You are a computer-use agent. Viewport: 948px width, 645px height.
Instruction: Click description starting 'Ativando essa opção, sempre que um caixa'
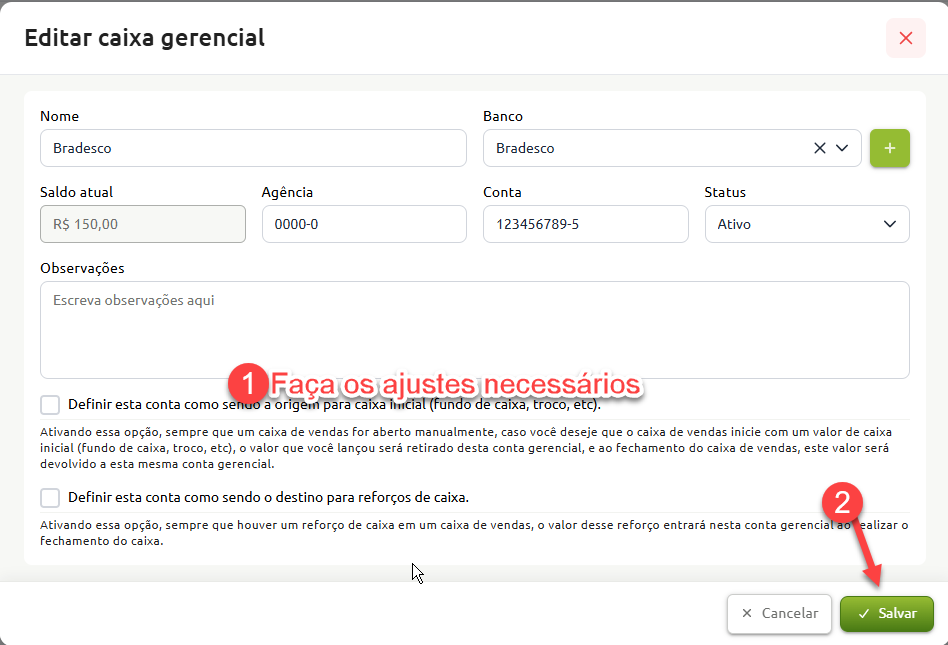466,448
